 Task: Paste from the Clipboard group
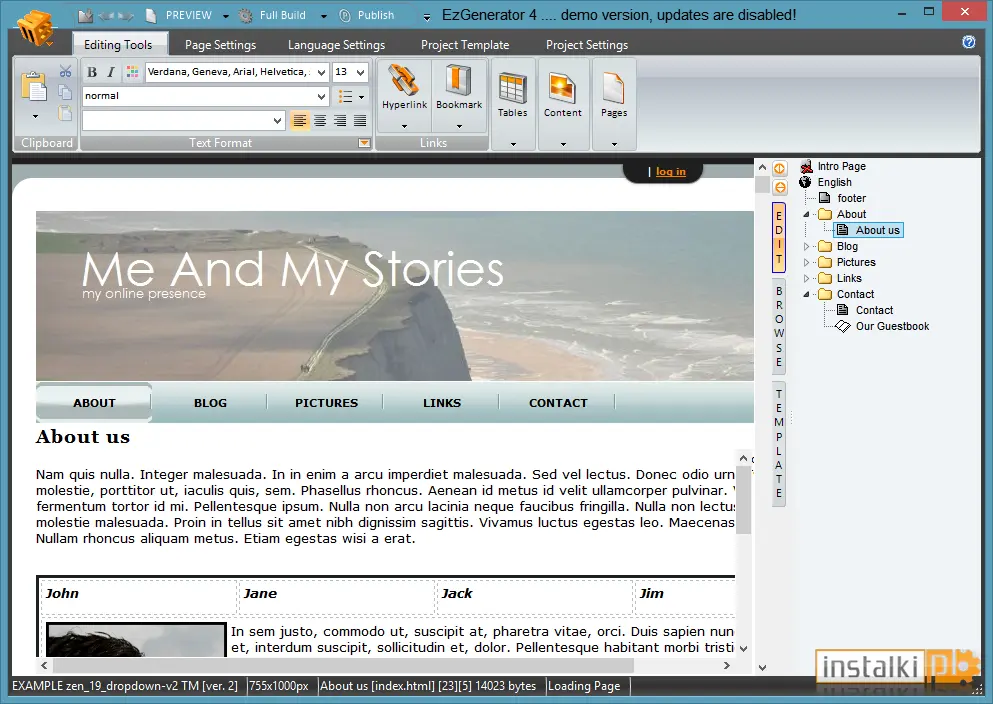[34, 87]
